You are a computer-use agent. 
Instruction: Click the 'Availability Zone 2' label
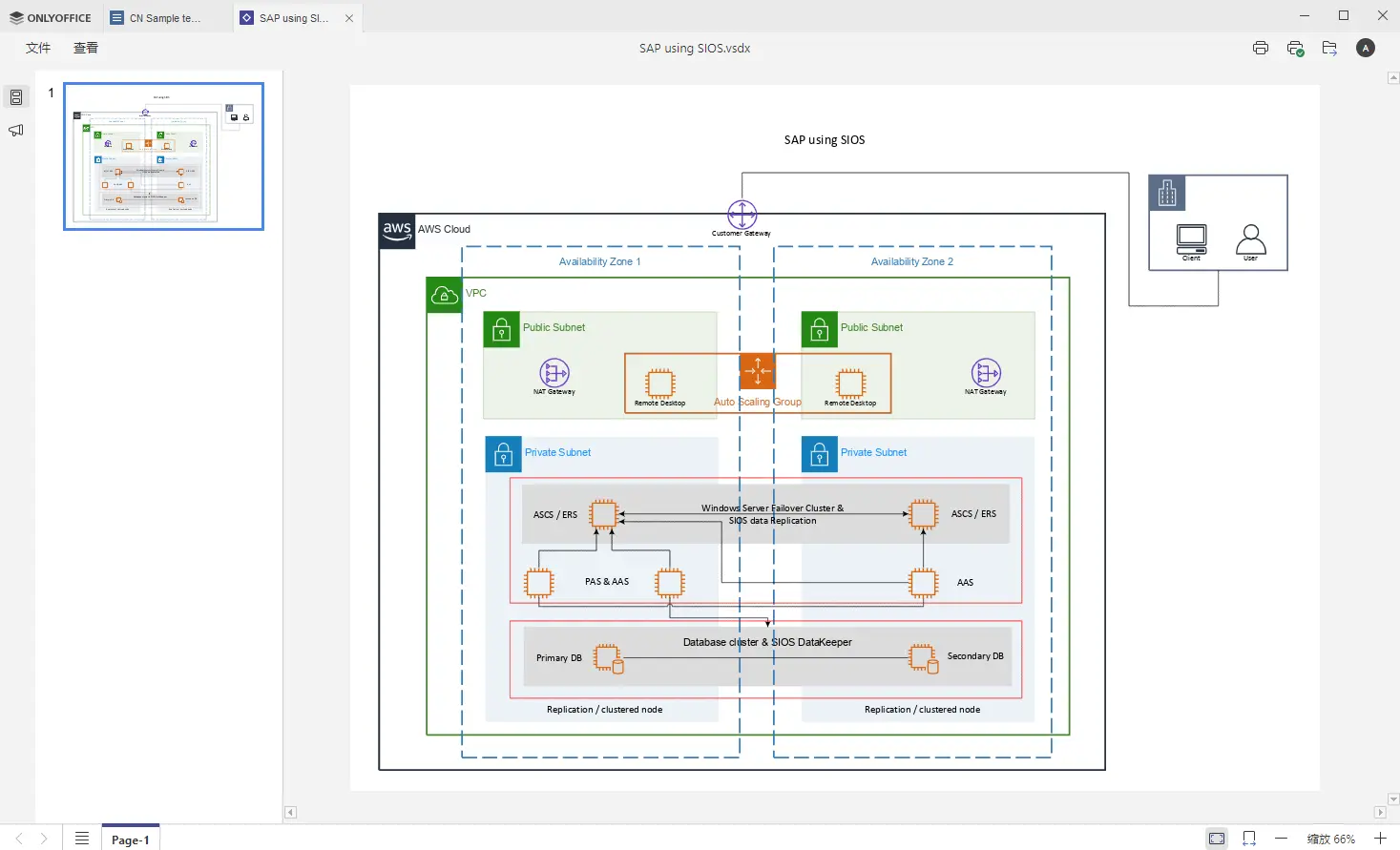pos(911,261)
